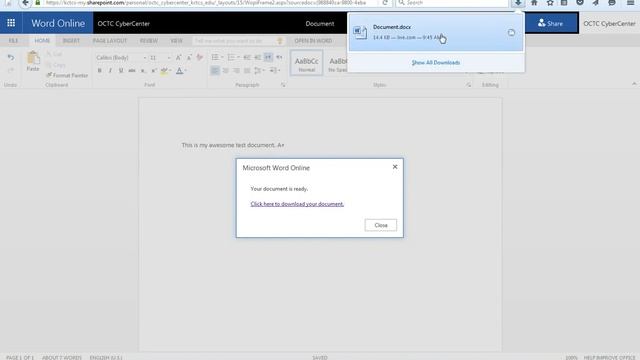The height and width of the screenshot is (360, 640).
Task: Click the Shrink Font icon
Action: (189, 58)
